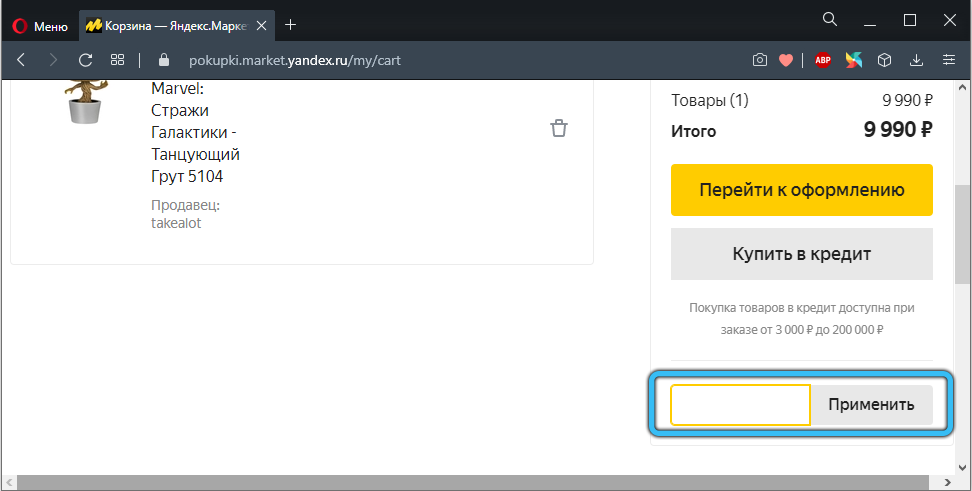
Task: Open the extensions cube icon
Action: click(x=885, y=60)
